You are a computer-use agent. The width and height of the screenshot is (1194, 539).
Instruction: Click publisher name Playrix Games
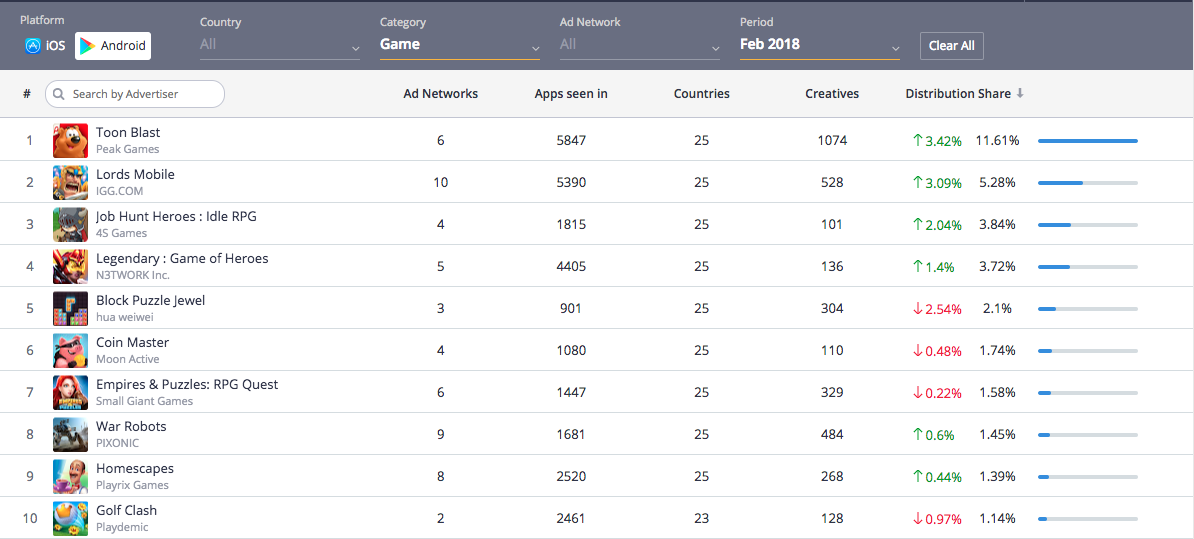click(132, 485)
